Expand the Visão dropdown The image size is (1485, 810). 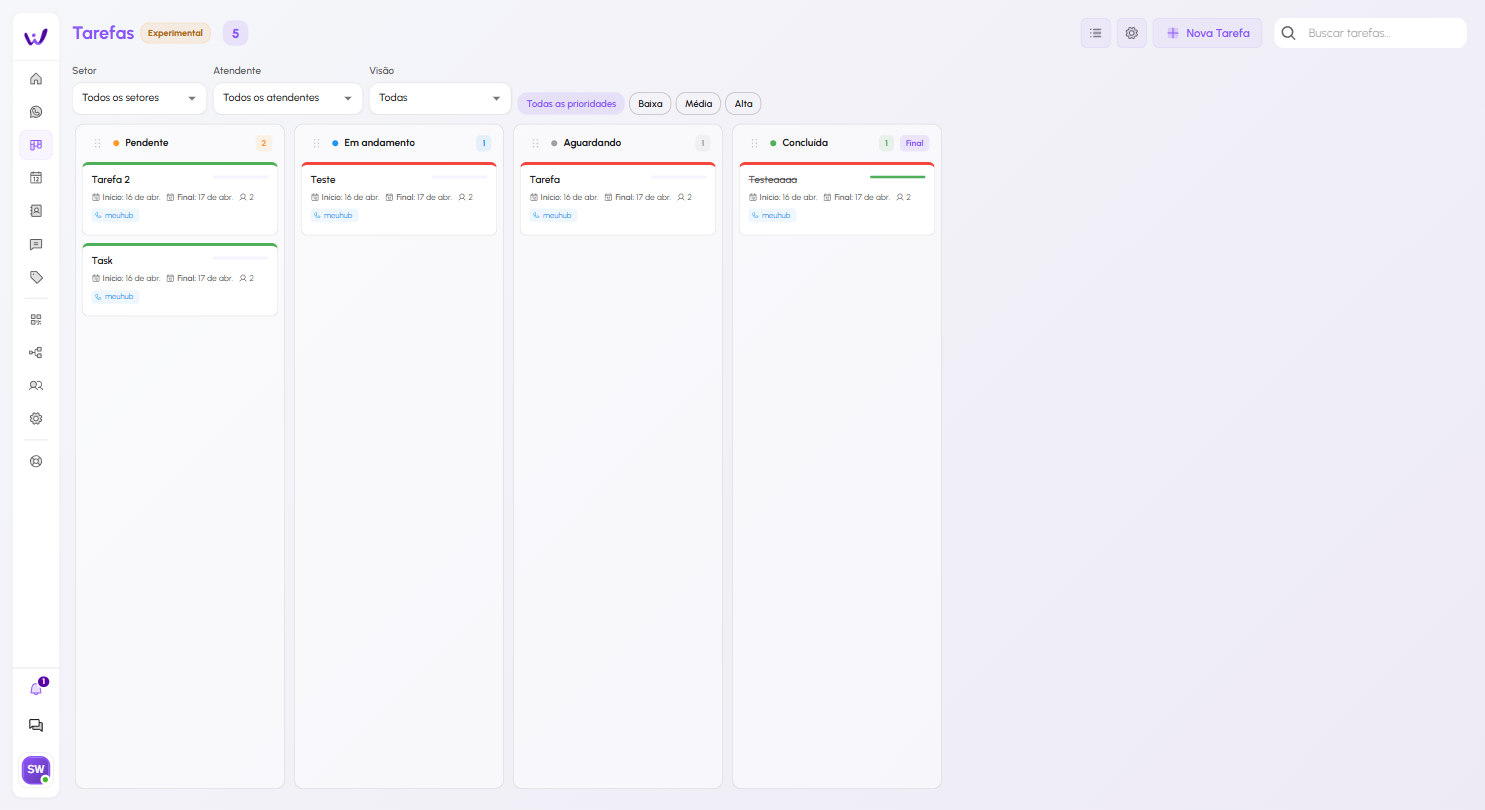439,98
